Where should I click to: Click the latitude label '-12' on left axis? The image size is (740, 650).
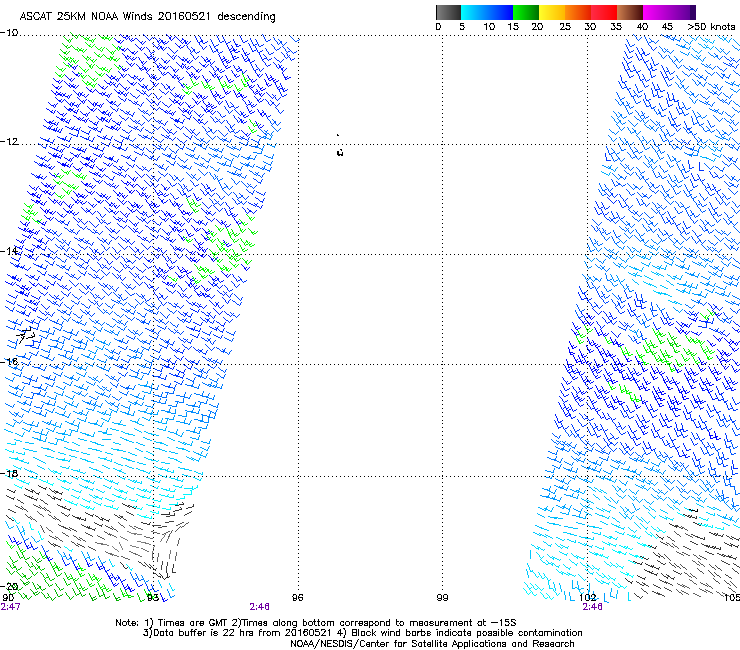[x=9, y=142]
